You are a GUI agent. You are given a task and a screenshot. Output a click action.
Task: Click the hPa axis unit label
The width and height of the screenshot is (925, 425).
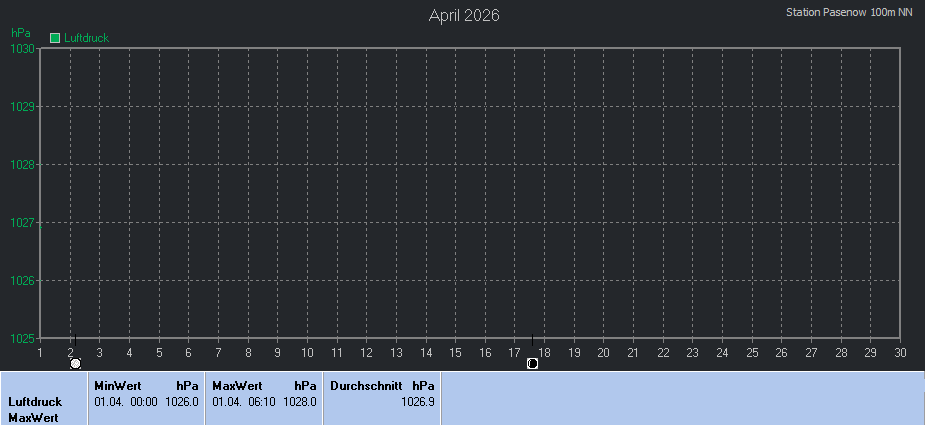[x=20, y=33]
